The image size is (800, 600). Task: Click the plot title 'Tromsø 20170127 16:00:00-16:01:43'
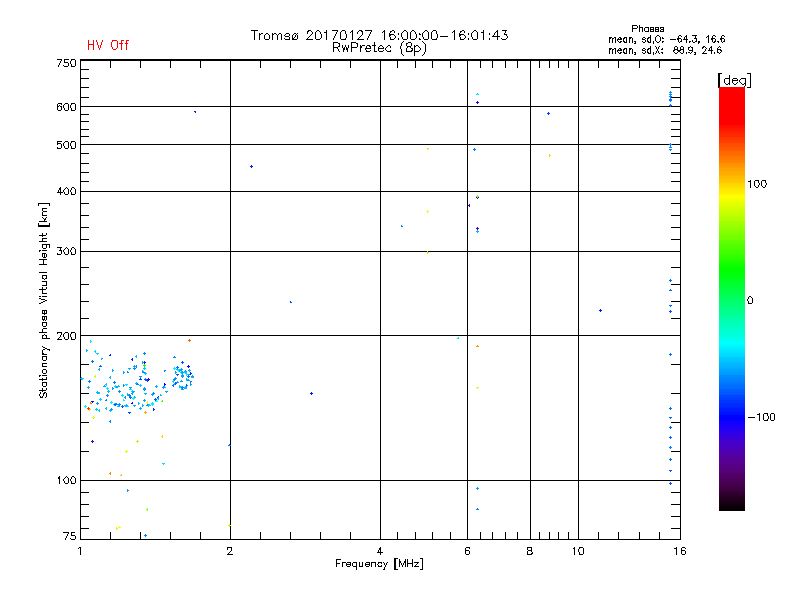tap(379, 35)
